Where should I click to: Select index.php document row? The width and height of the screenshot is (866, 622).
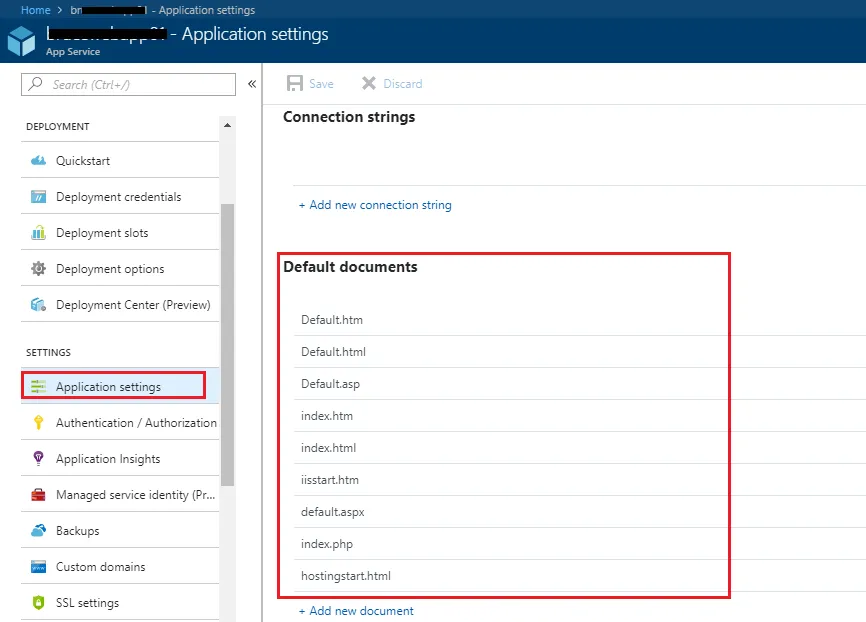click(x=580, y=544)
